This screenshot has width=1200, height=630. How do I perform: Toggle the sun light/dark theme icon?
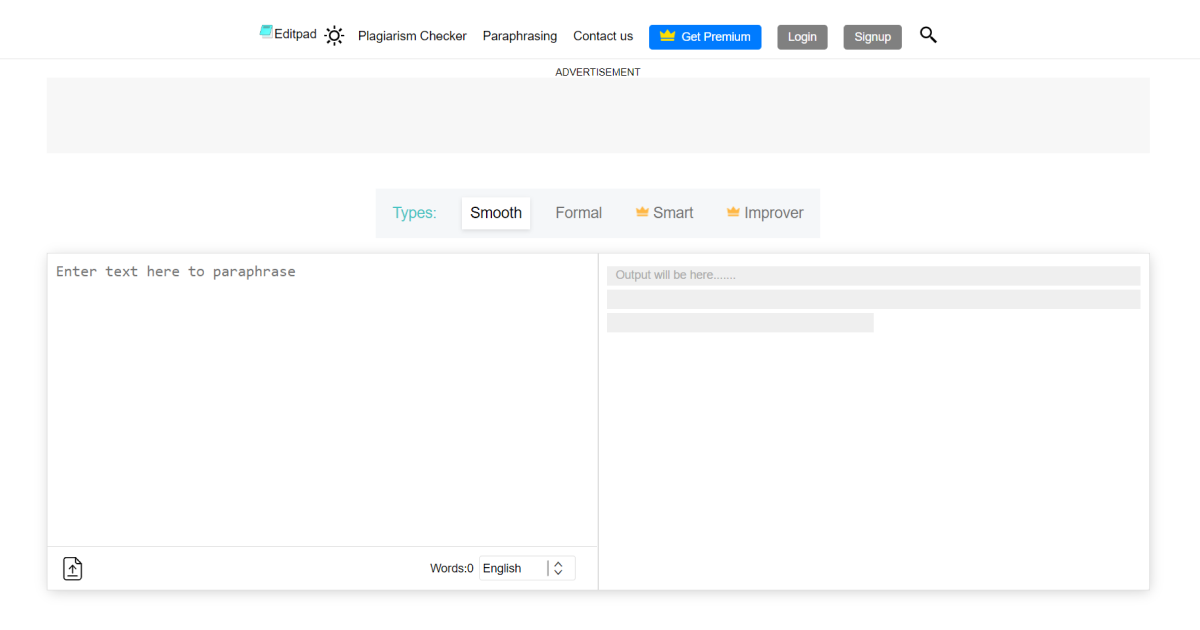click(334, 36)
